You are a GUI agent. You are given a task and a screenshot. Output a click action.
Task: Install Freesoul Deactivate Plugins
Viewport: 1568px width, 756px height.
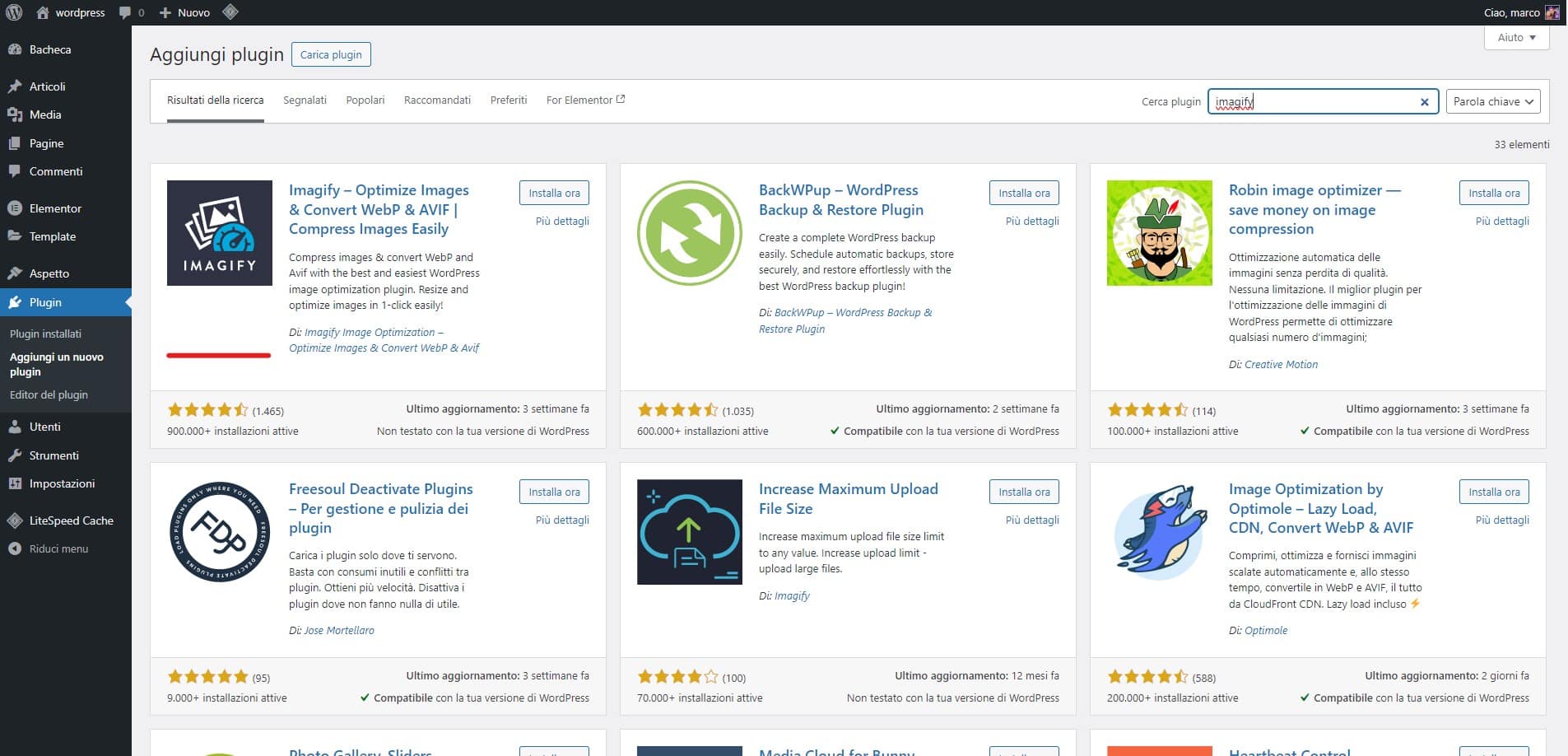(554, 492)
